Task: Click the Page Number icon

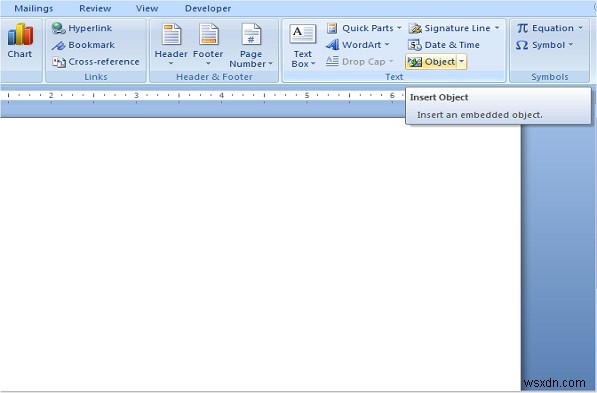Action: point(251,34)
